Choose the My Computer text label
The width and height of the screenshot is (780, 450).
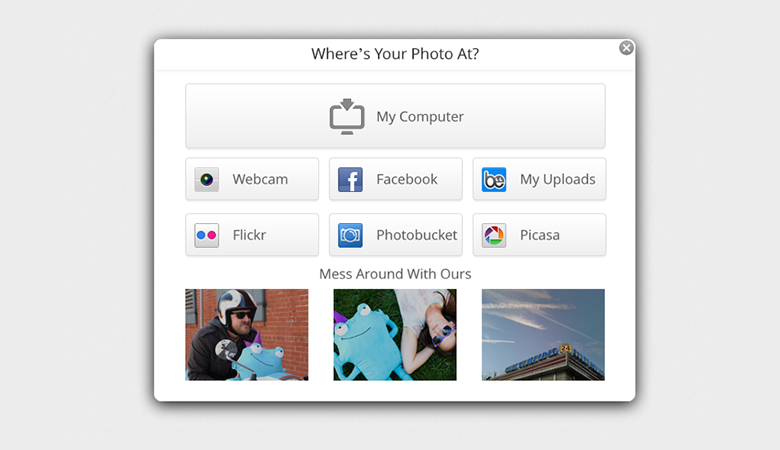[420, 117]
